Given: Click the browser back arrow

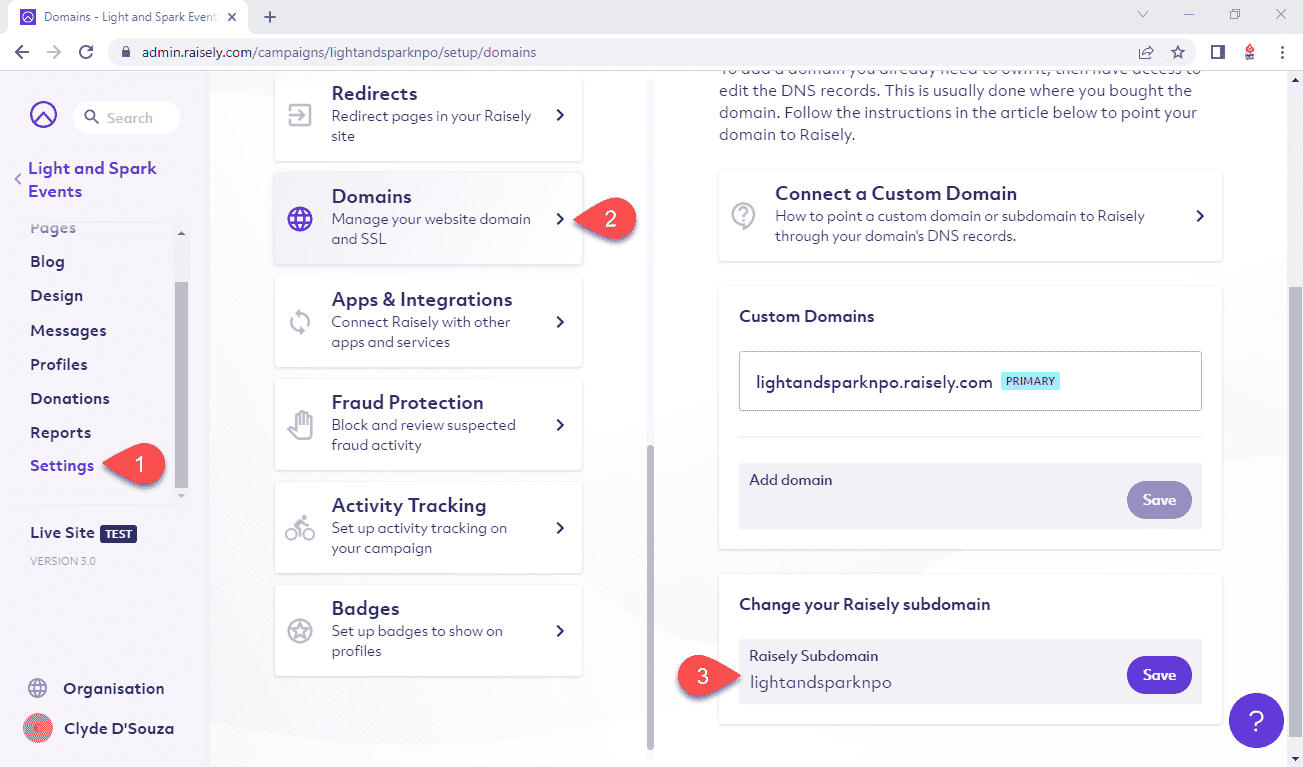Looking at the screenshot, I should 22,52.
